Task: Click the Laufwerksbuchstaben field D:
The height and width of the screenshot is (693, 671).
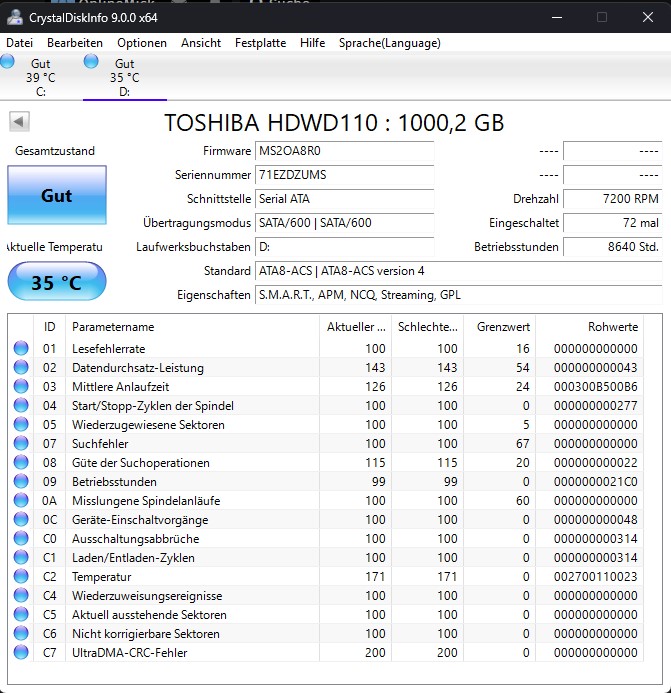Action: pyautogui.click(x=344, y=247)
